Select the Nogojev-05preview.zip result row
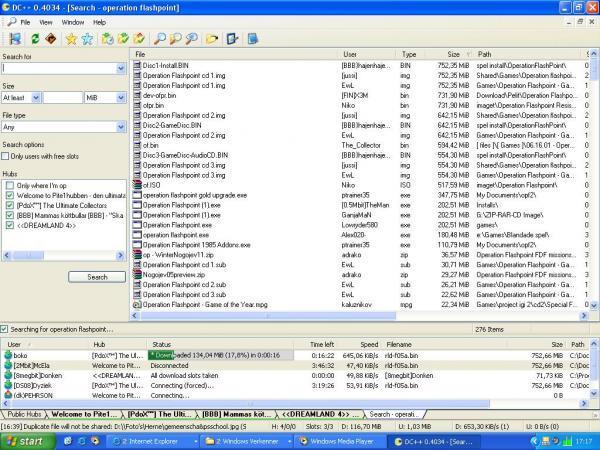 click(x=358, y=275)
